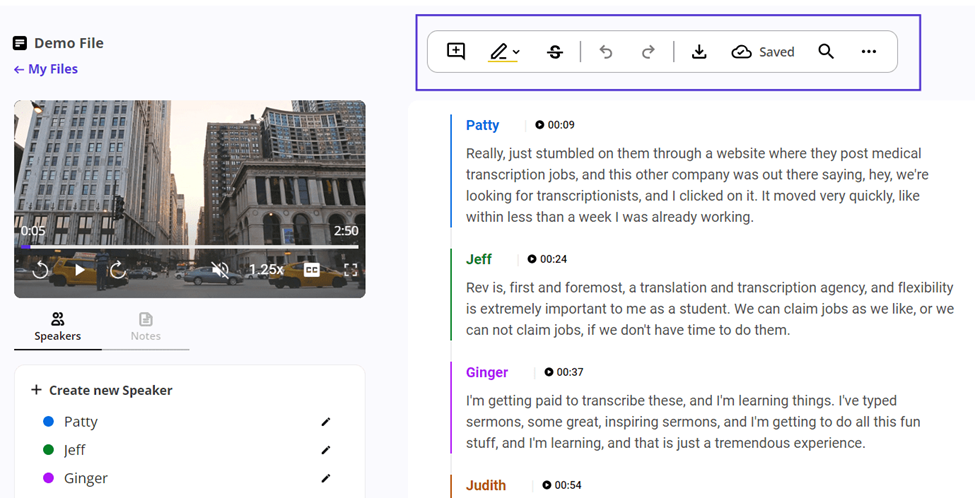The height and width of the screenshot is (498, 975).
Task: Undo the last edit
Action: [x=606, y=52]
